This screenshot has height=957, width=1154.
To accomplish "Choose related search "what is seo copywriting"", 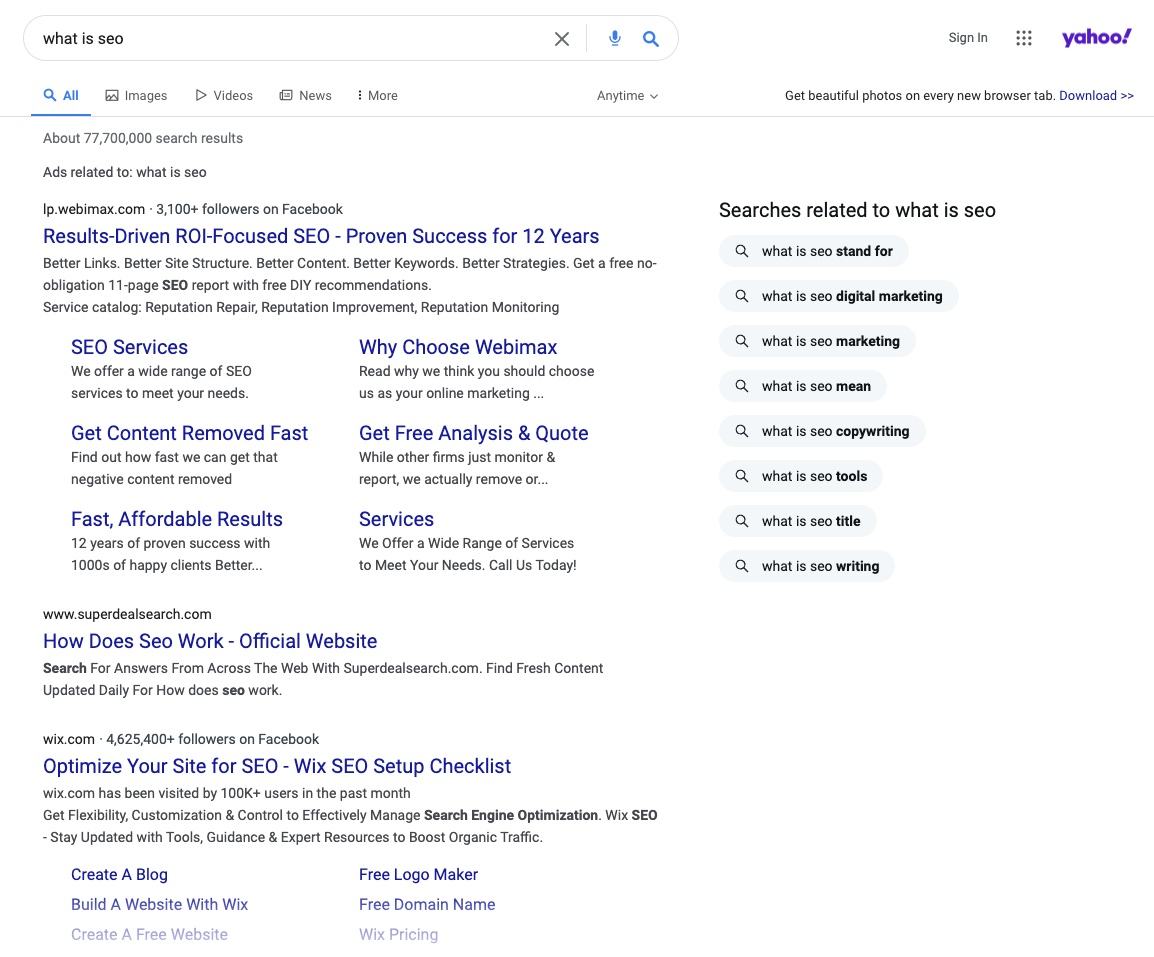I will pos(821,431).
